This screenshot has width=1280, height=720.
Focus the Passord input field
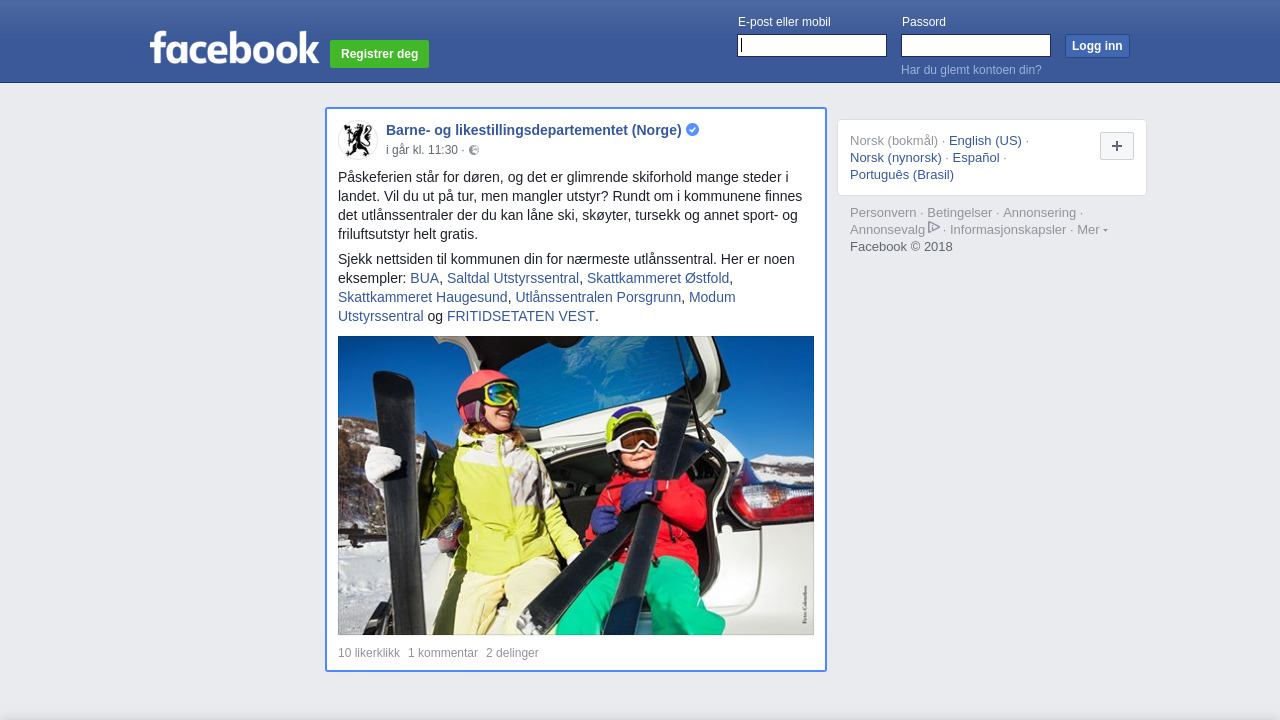975,46
